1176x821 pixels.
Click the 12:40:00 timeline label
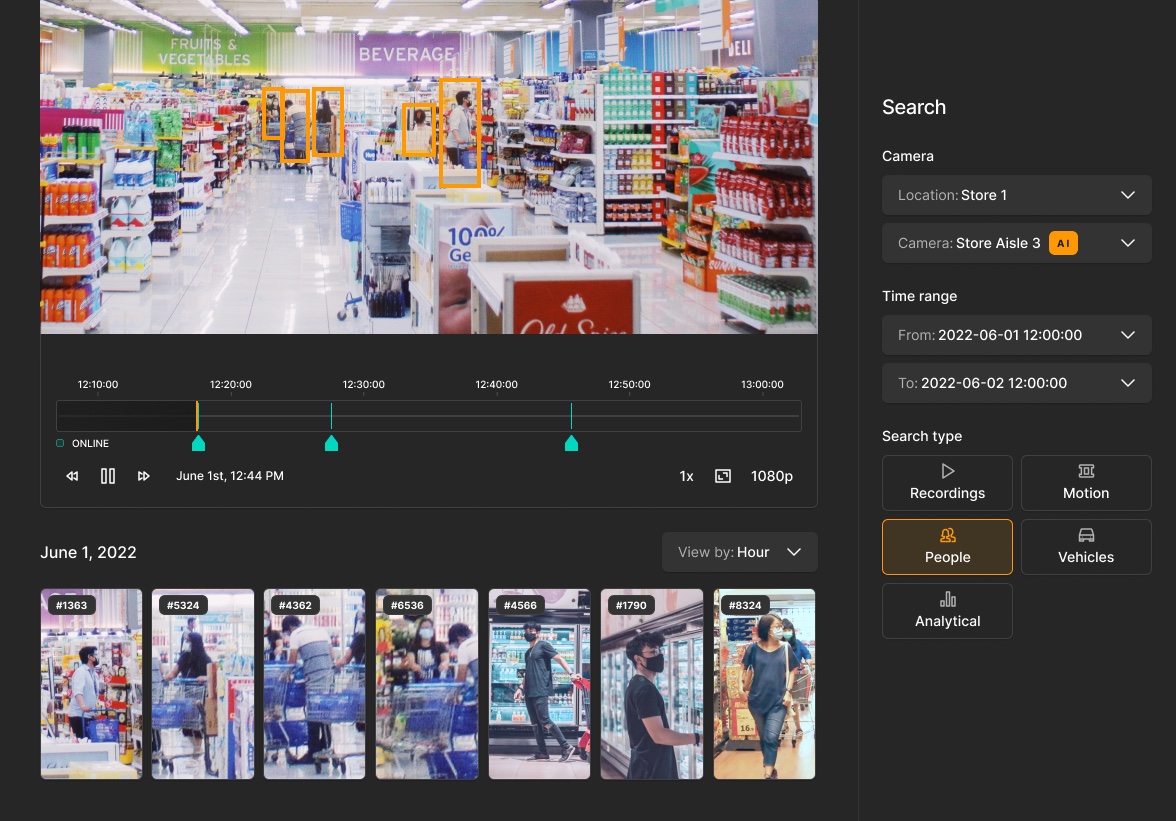coord(496,384)
